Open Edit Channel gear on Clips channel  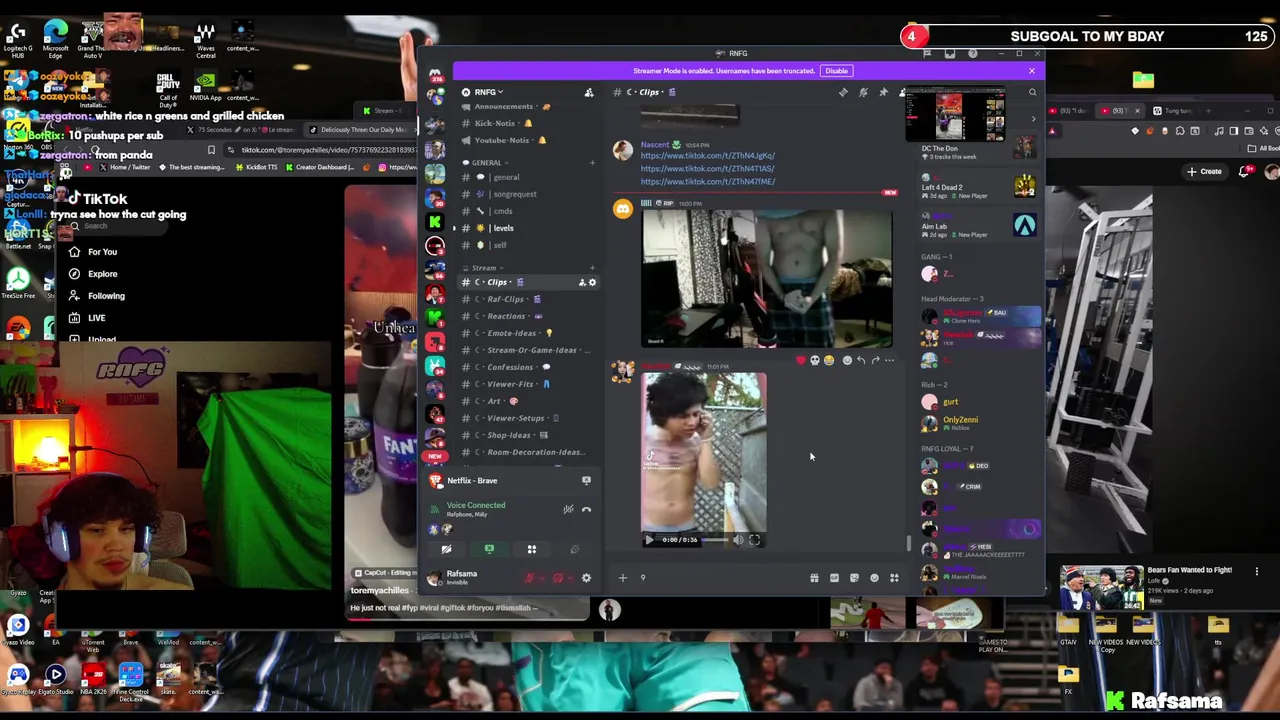coord(592,282)
